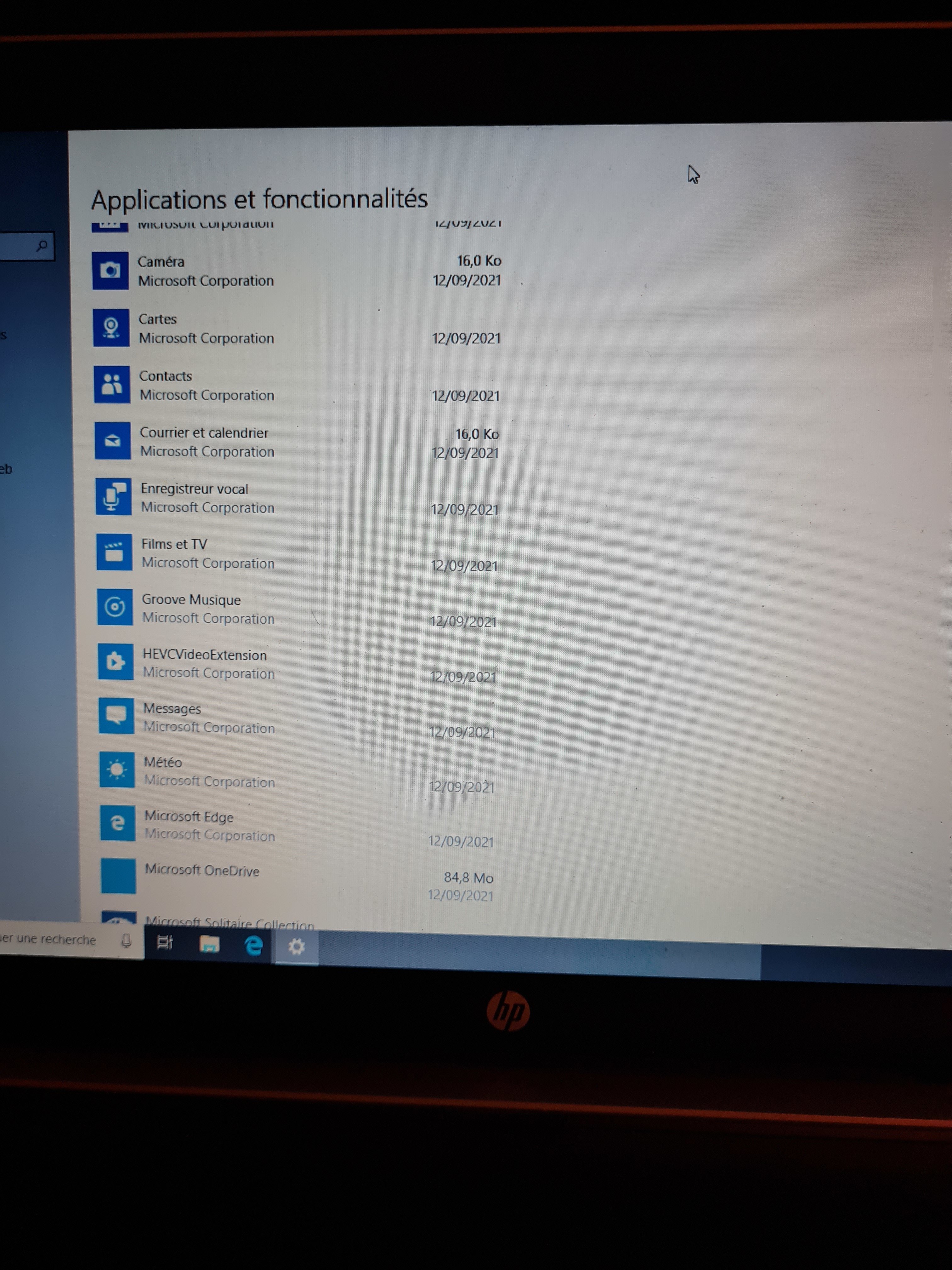Screen dimensions: 952x1270
Task: Click the Applications et fonctionnalités heading
Action: pyautogui.click(x=259, y=200)
